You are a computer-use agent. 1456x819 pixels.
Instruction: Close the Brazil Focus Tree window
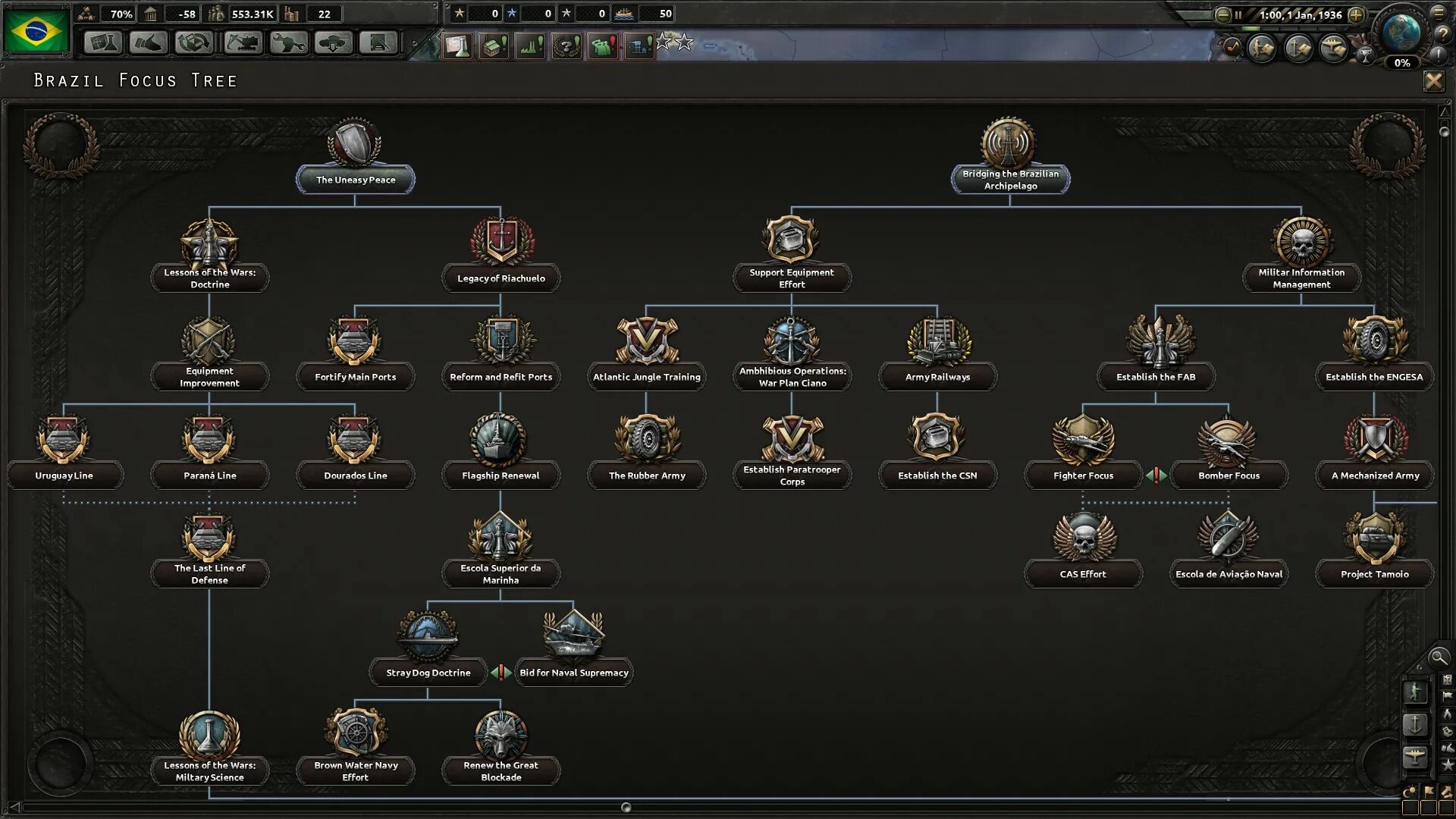[x=1433, y=80]
